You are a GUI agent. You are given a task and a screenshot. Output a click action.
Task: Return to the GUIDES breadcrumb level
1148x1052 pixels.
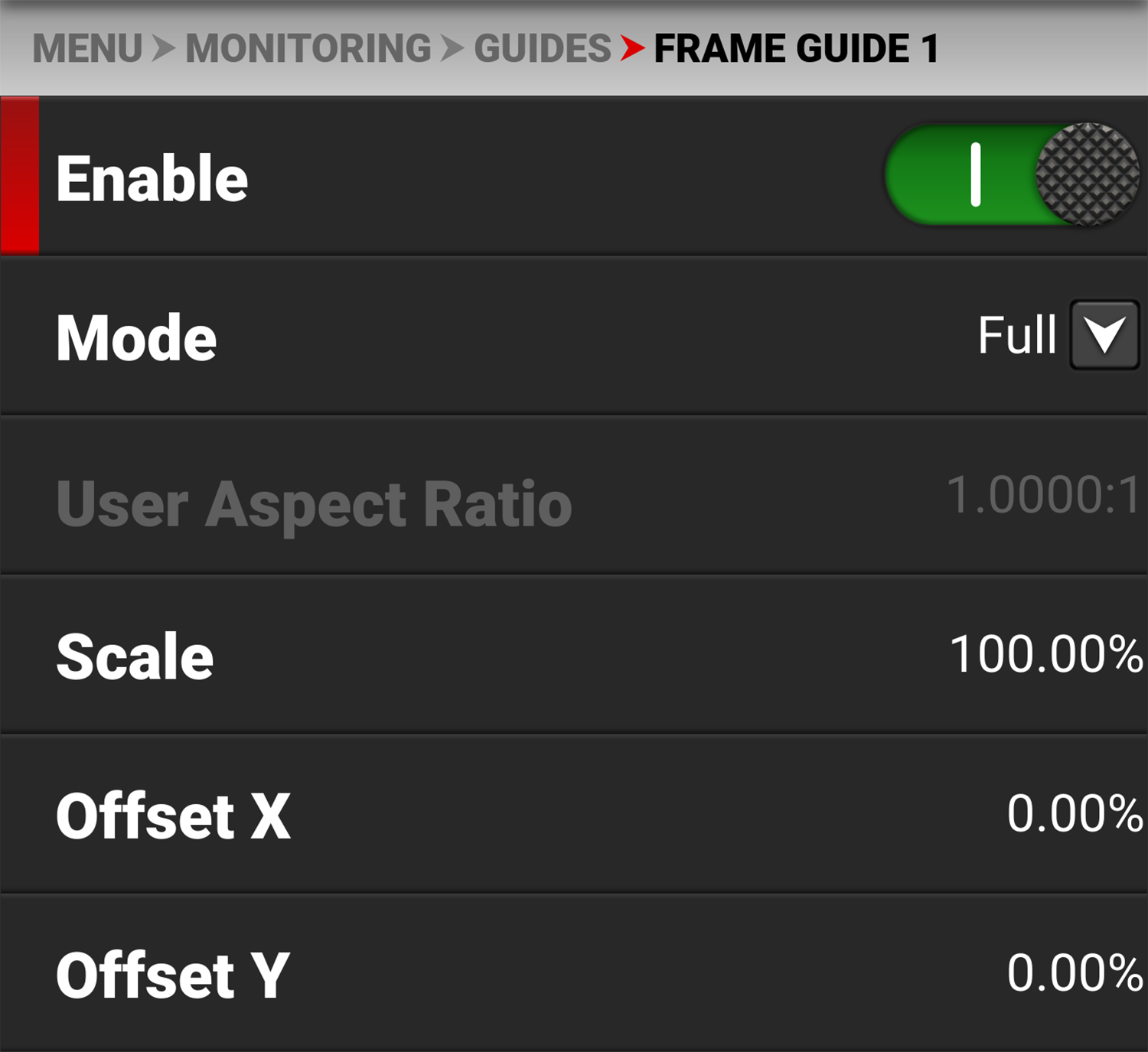coord(542,49)
